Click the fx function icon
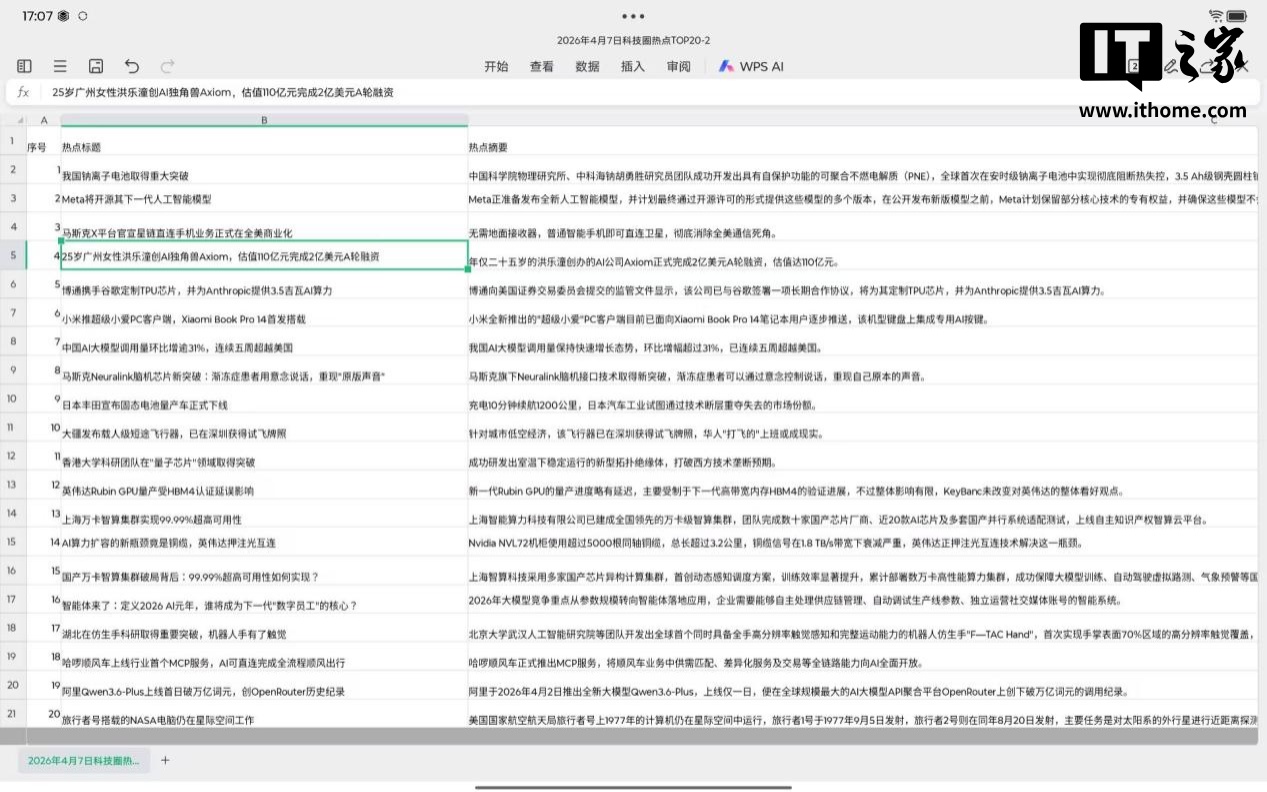 (24, 92)
